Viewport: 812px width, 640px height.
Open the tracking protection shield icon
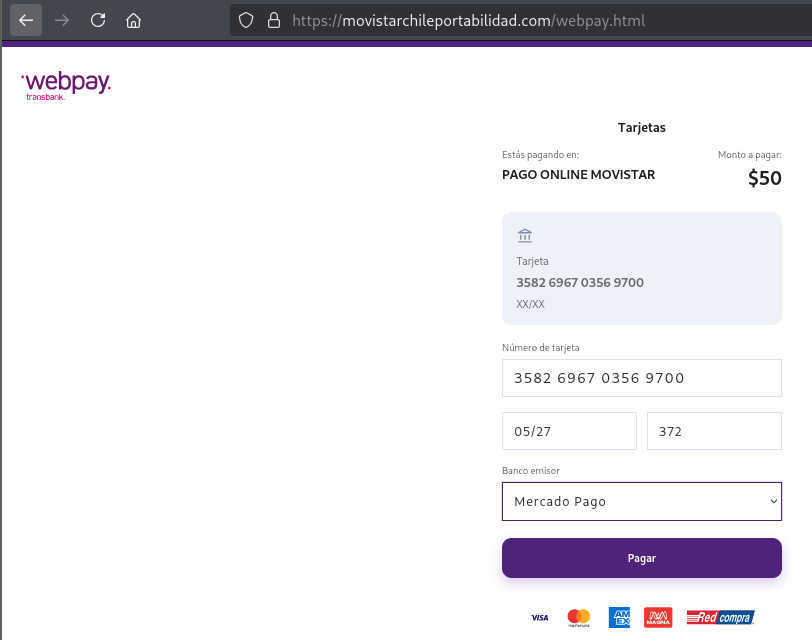246,21
